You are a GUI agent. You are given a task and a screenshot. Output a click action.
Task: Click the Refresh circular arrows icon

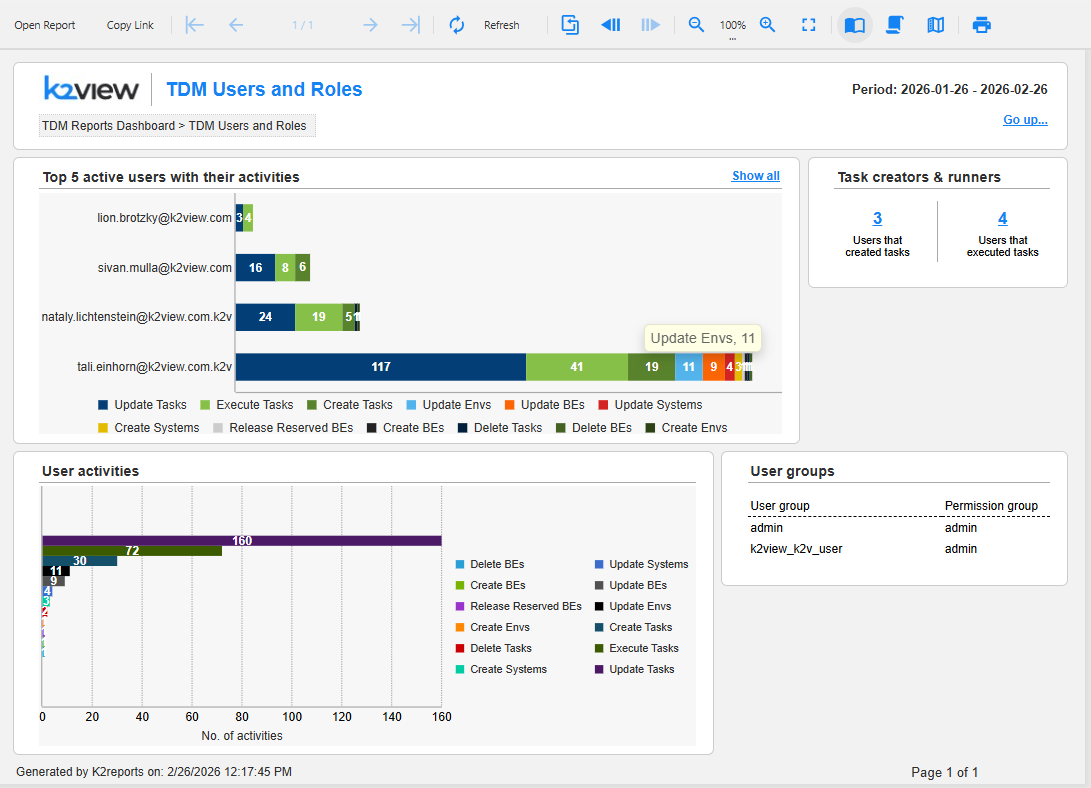click(x=457, y=25)
